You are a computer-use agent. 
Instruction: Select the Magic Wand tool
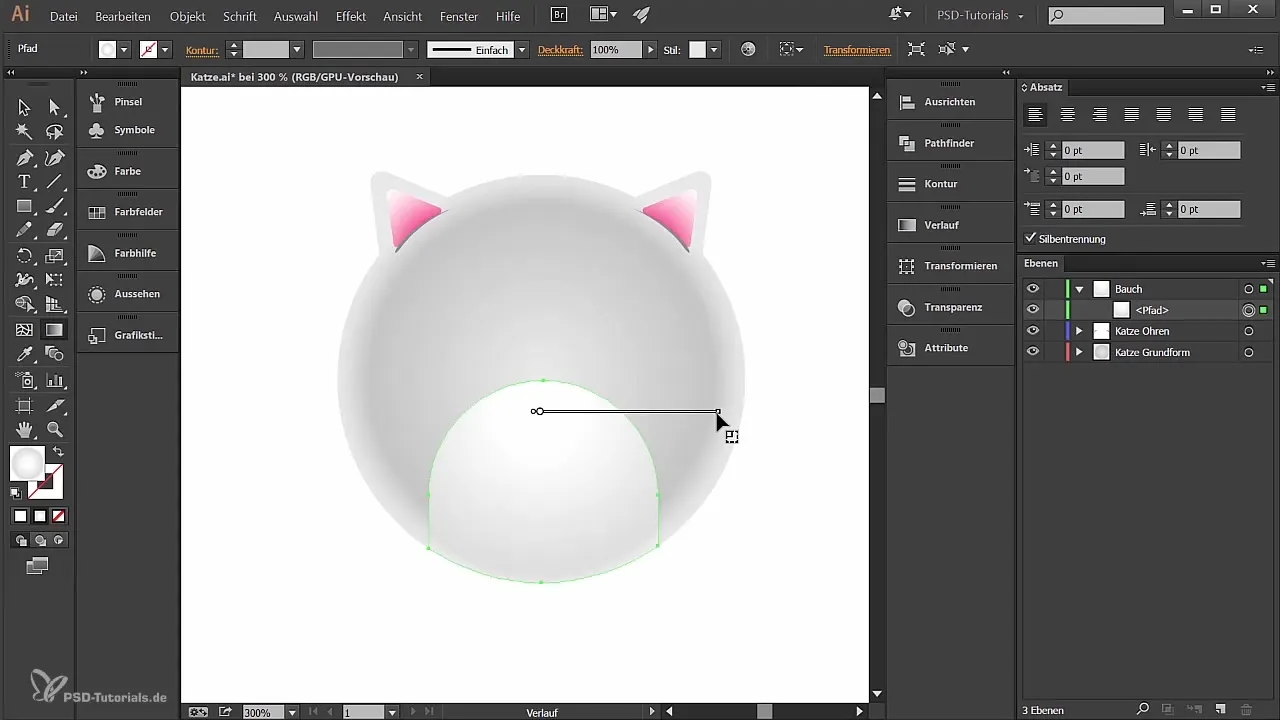(x=24, y=132)
